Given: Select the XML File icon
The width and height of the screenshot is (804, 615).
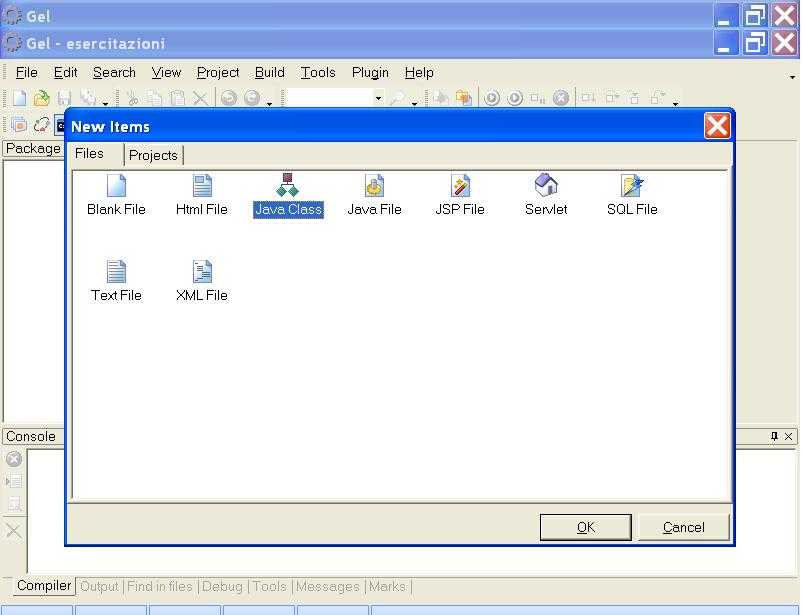Looking at the screenshot, I should 202,280.
